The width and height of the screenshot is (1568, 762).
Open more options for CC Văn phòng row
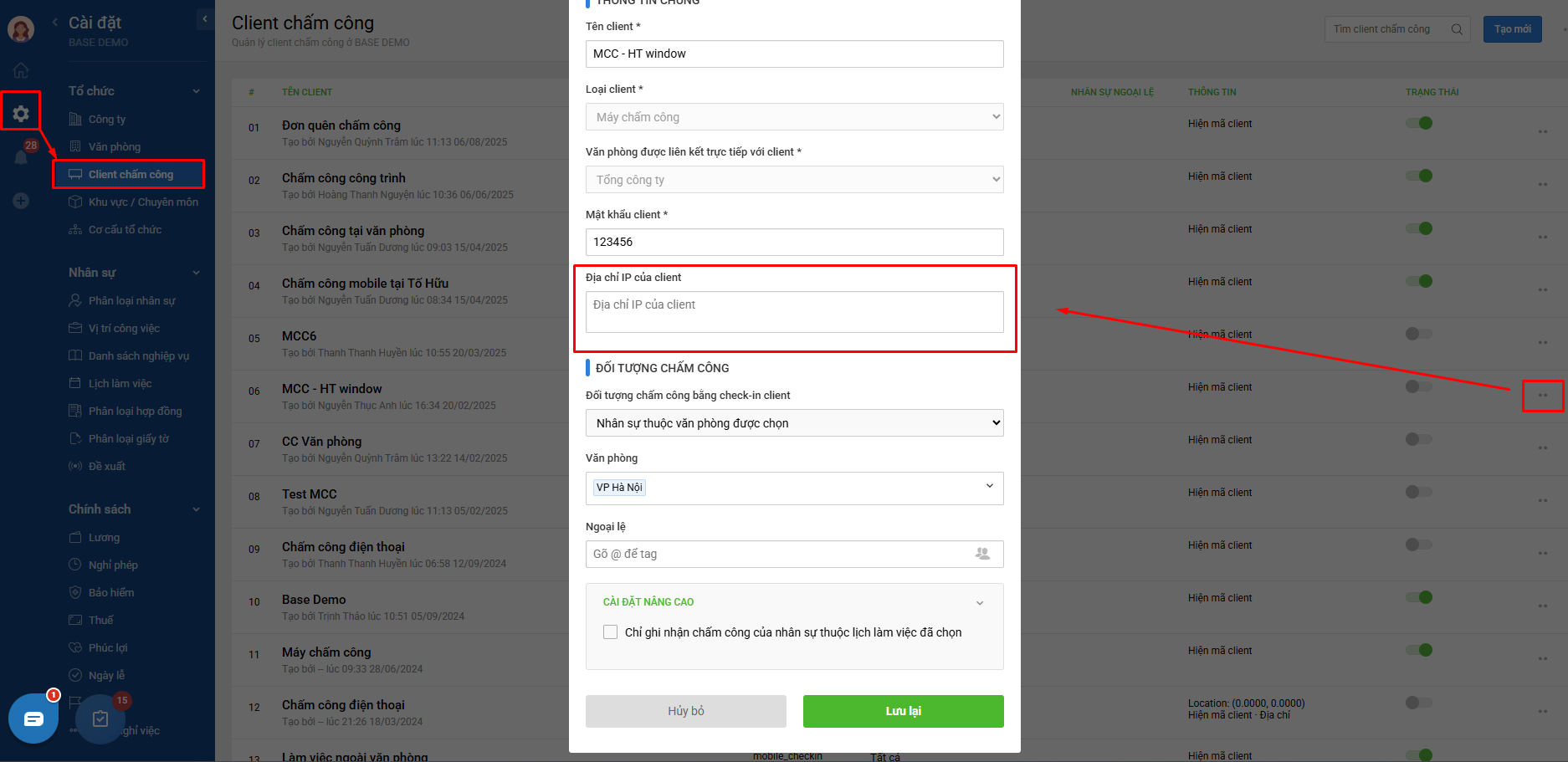pyautogui.click(x=1543, y=447)
